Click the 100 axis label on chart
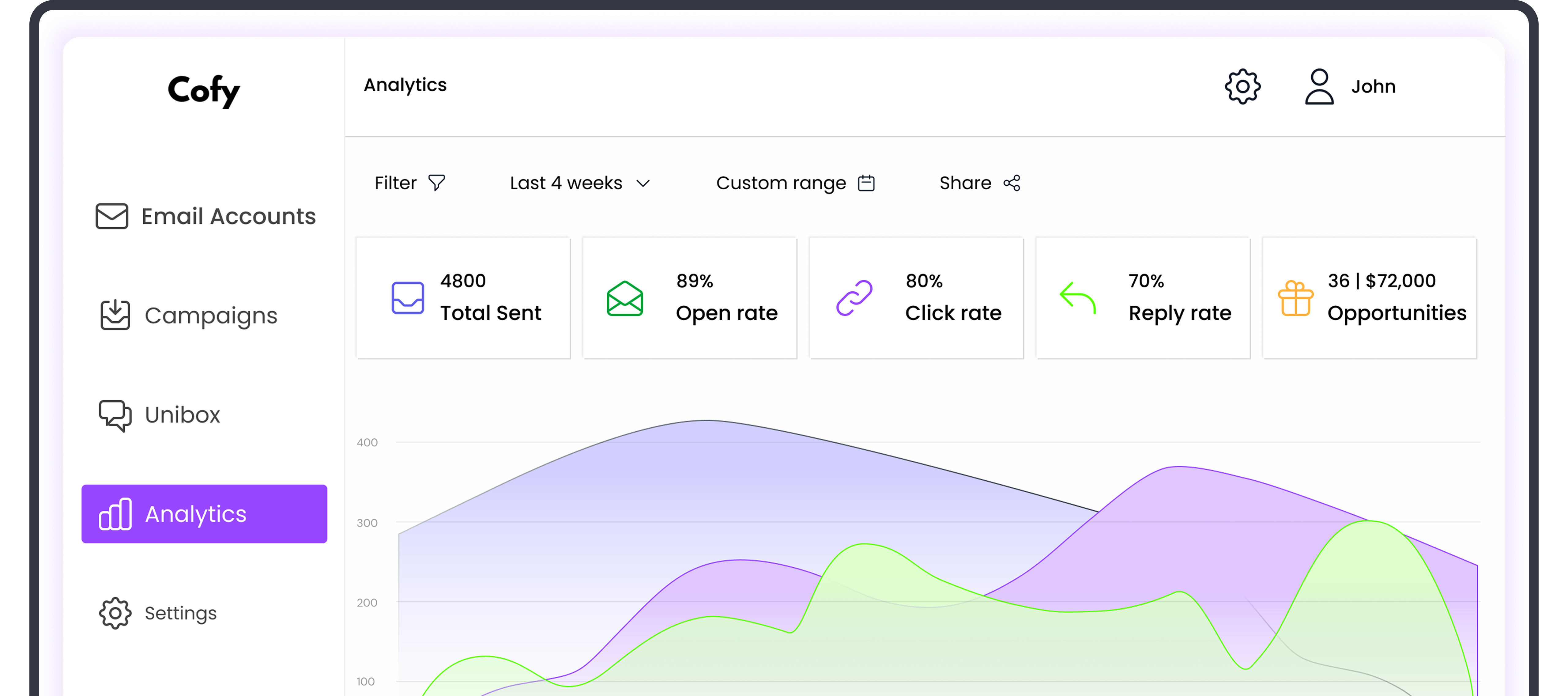The image size is (1568, 696). point(365,682)
